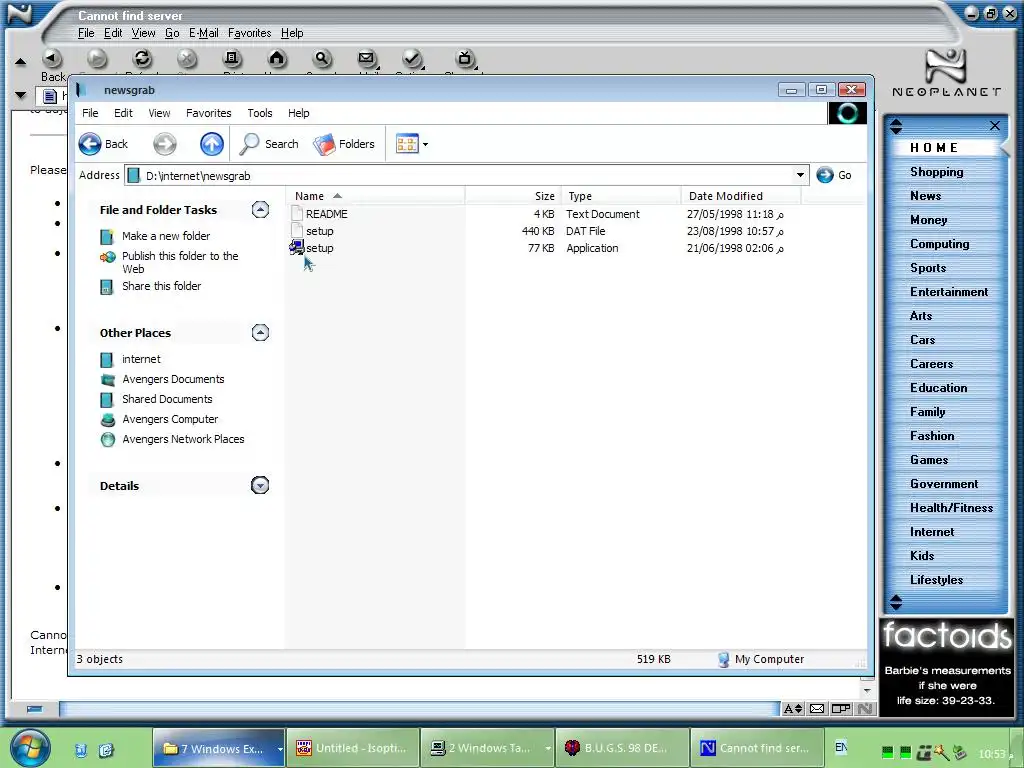
Task: Open Explorer Favorites menu
Action: [x=208, y=113]
